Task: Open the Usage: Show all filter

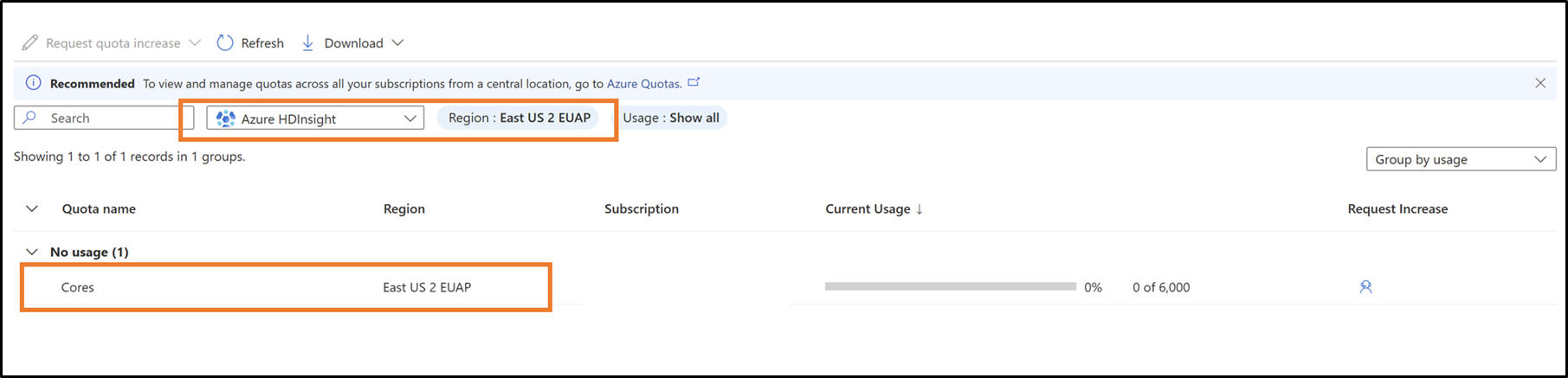Action: pos(671,118)
